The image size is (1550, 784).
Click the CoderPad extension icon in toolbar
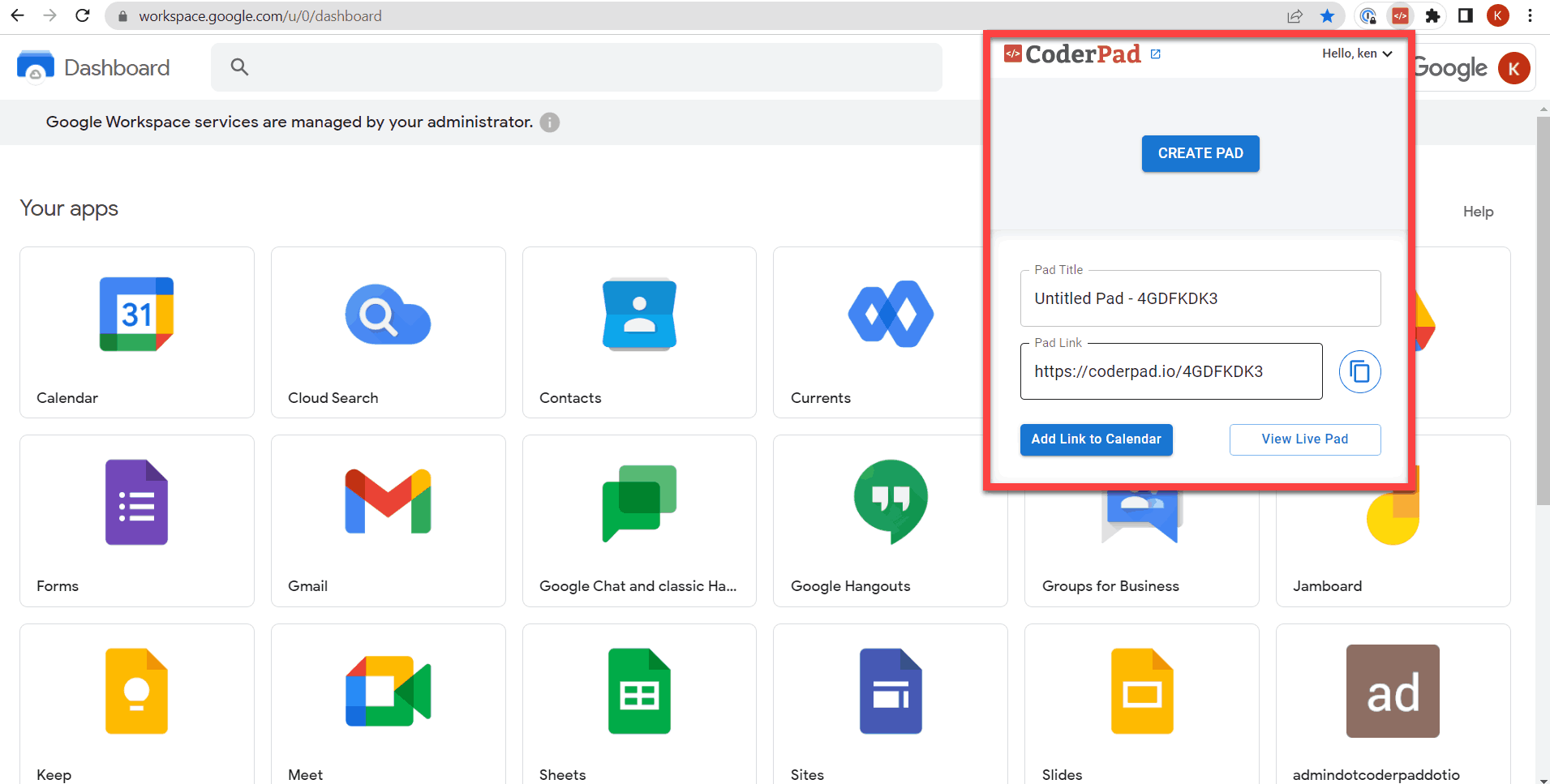click(x=1400, y=16)
